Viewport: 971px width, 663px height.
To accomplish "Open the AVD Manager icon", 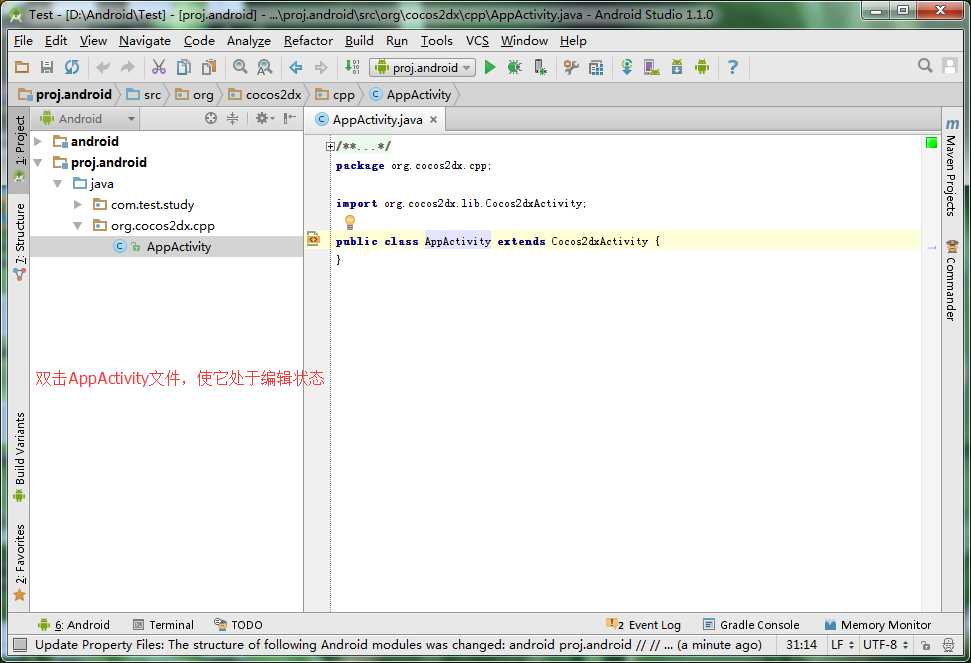I will tap(651, 67).
